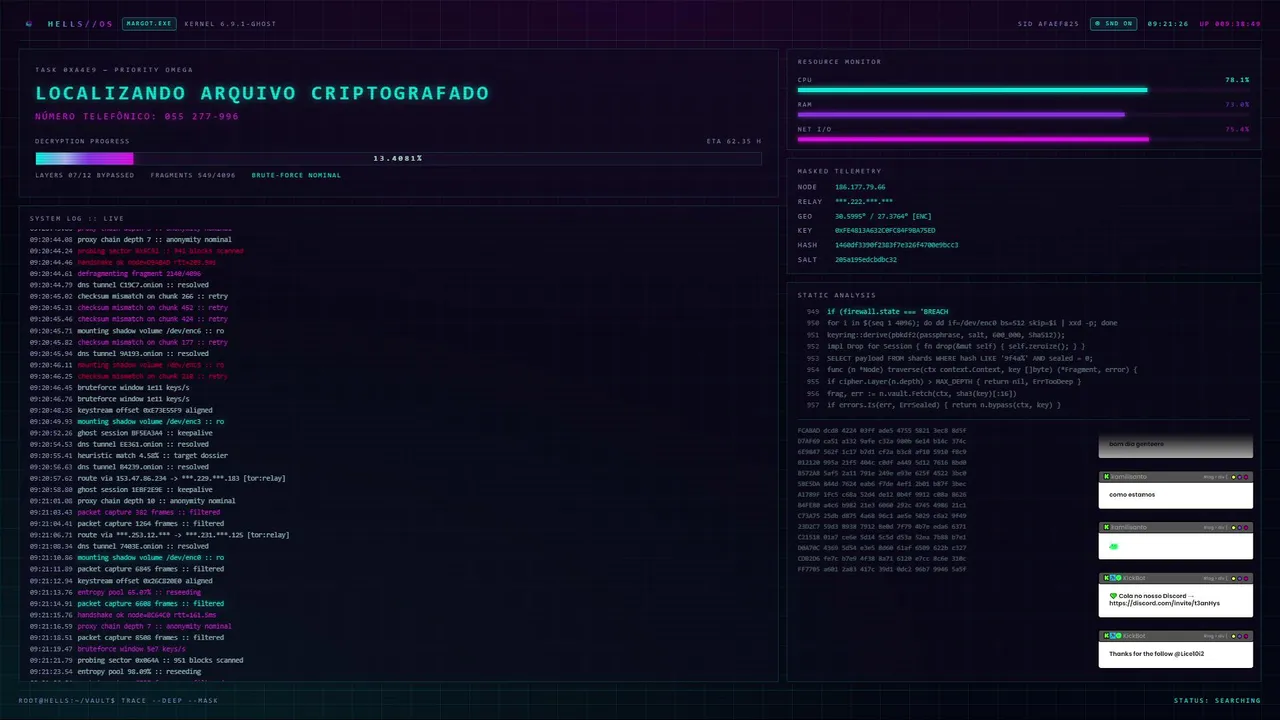Click the CPU percentage 78.1%
This screenshot has width=1280, height=720.
point(1237,80)
